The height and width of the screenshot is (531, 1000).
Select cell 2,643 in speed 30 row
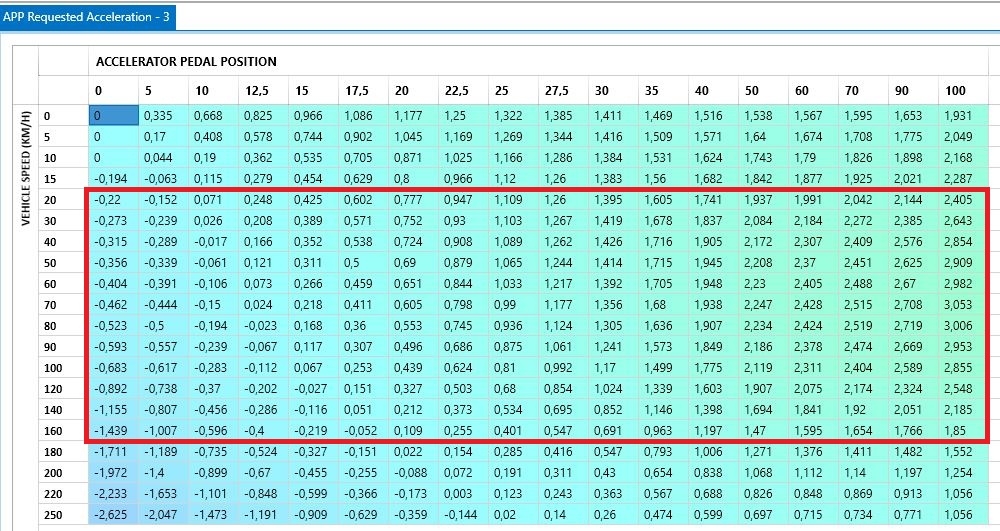(963, 221)
